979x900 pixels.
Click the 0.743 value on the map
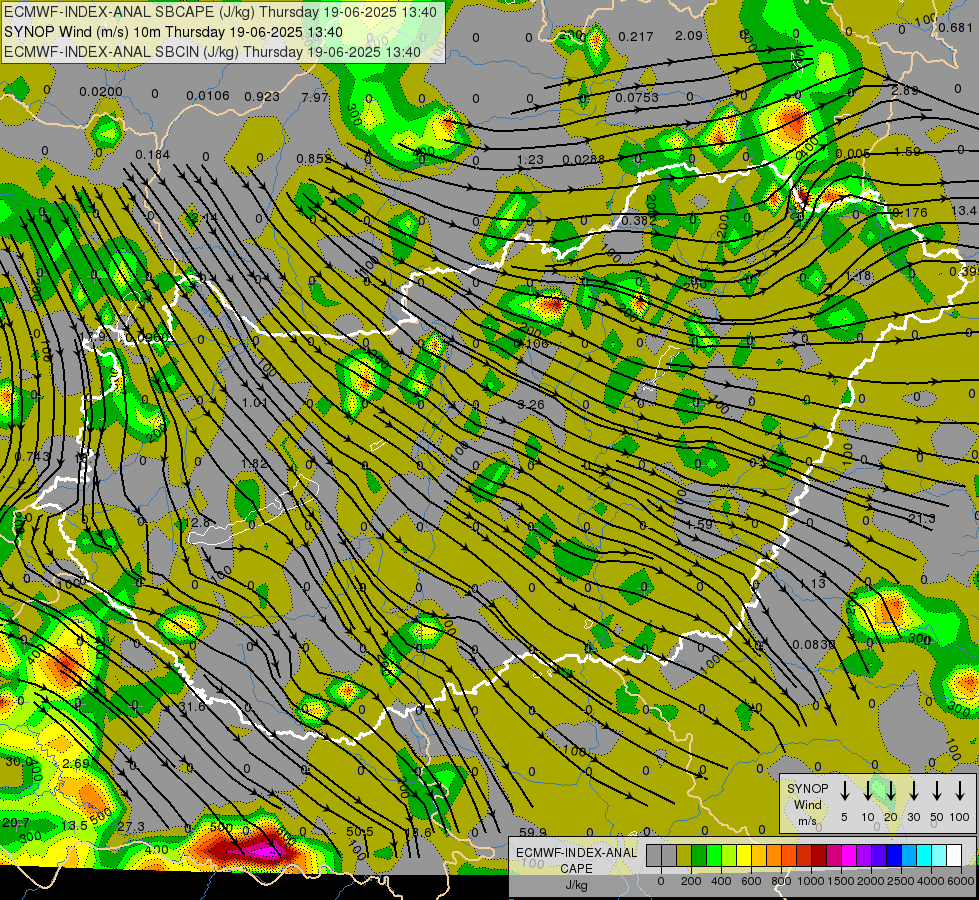click(x=32, y=457)
